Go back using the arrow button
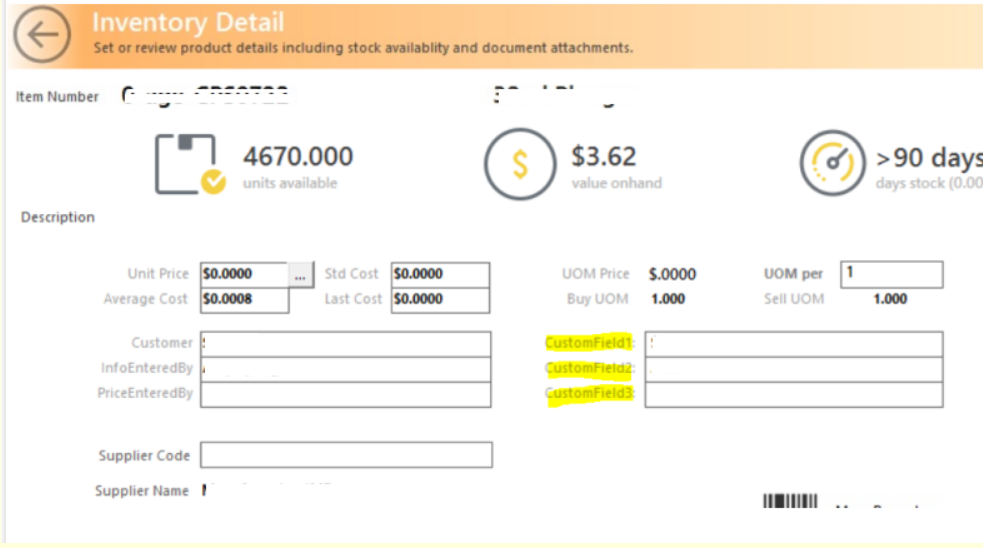The width and height of the screenshot is (983, 548). (x=42, y=34)
